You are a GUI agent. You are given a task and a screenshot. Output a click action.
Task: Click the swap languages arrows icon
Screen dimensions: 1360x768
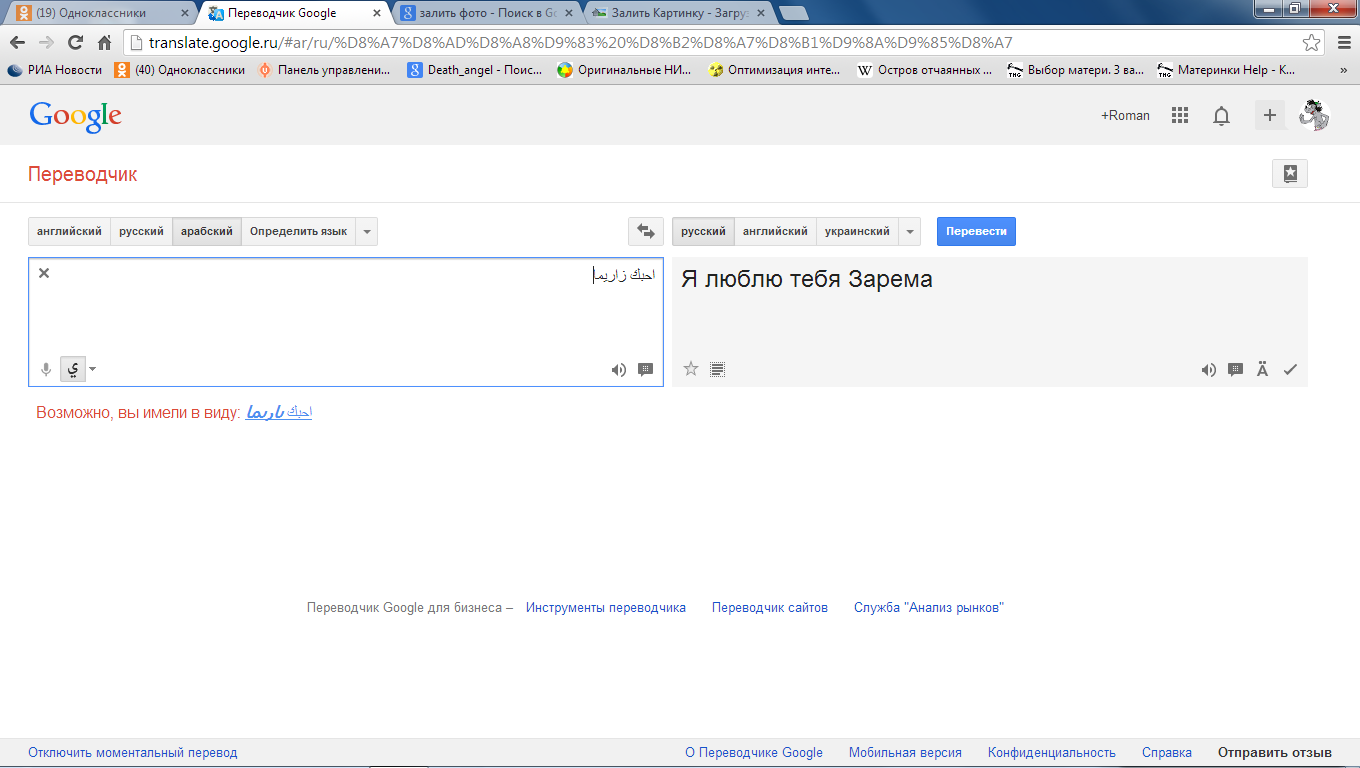(x=645, y=231)
